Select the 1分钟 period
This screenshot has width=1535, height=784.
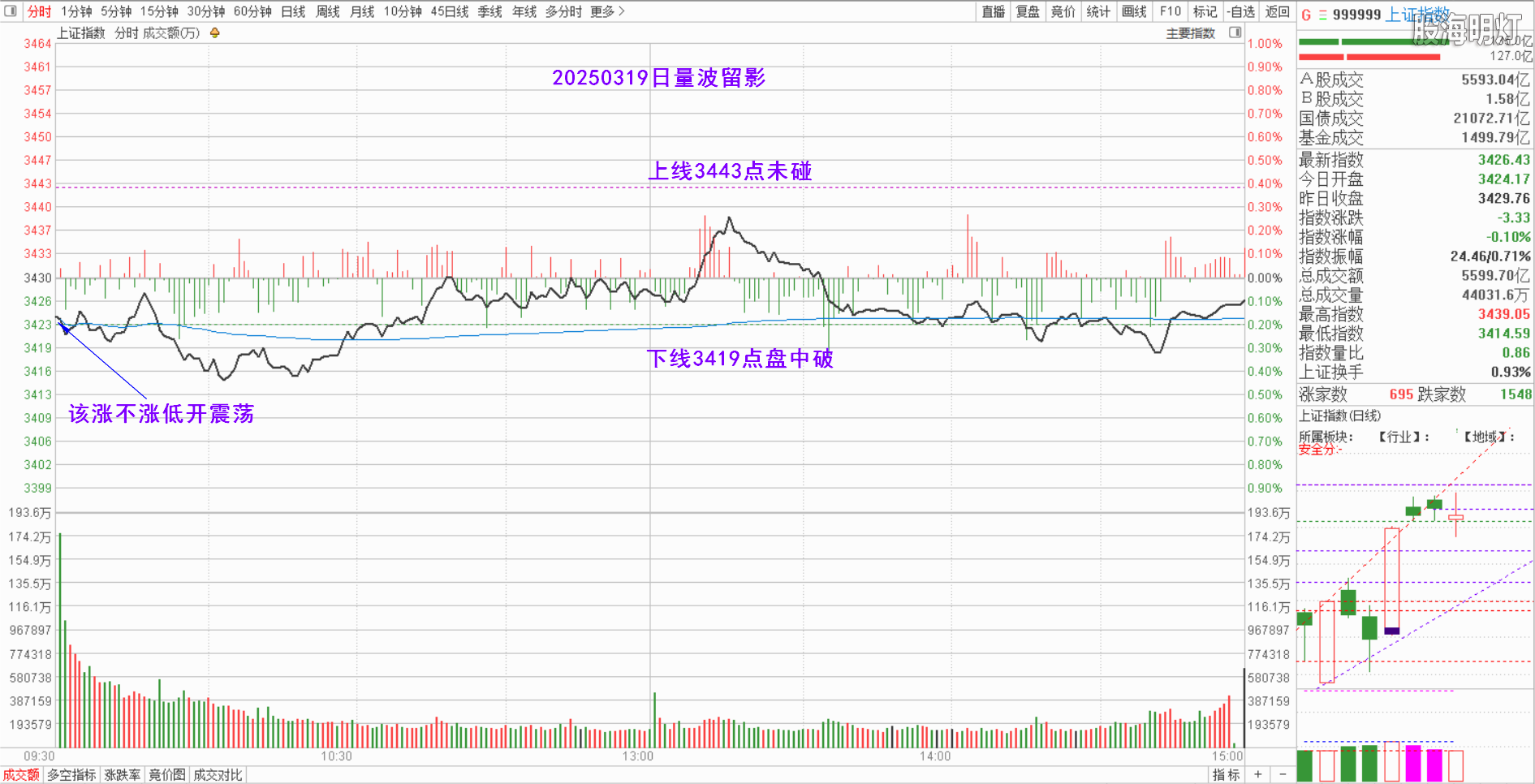[76, 11]
